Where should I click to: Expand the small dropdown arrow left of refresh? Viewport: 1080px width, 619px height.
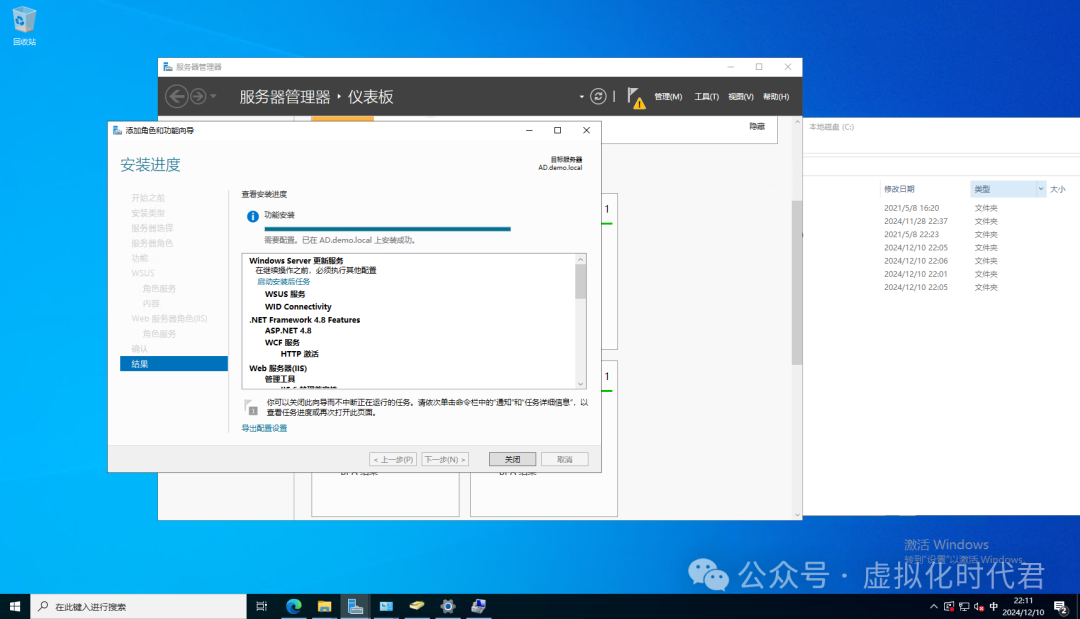pyautogui.click(x=581, y=96)
